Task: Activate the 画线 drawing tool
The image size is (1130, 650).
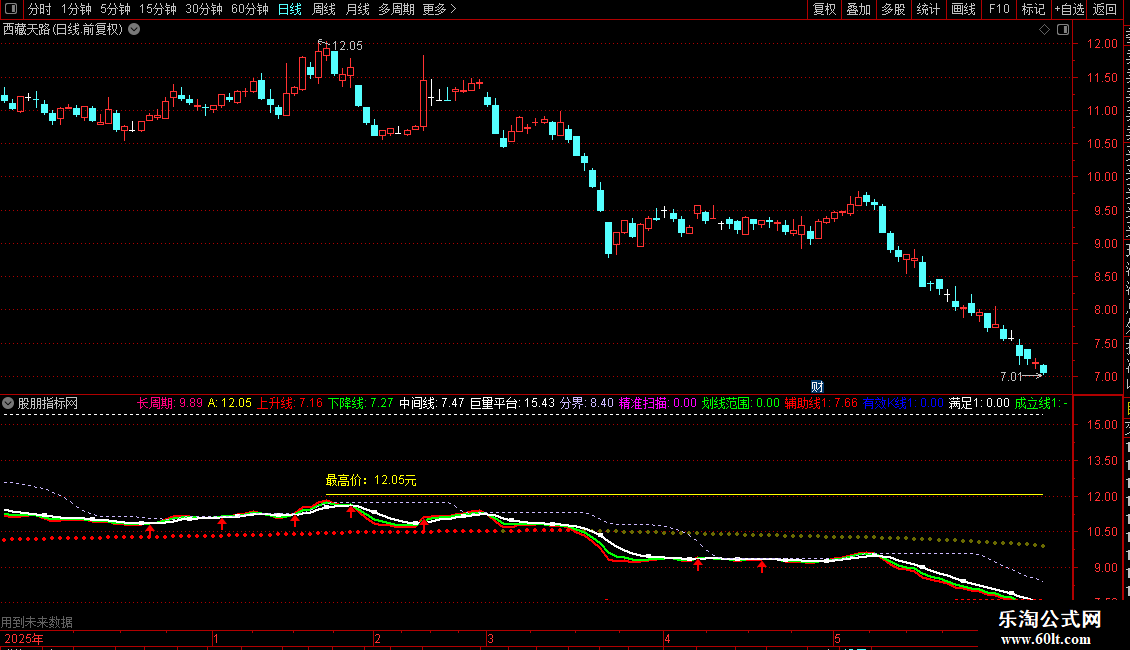Action: (x=963, y=9)
